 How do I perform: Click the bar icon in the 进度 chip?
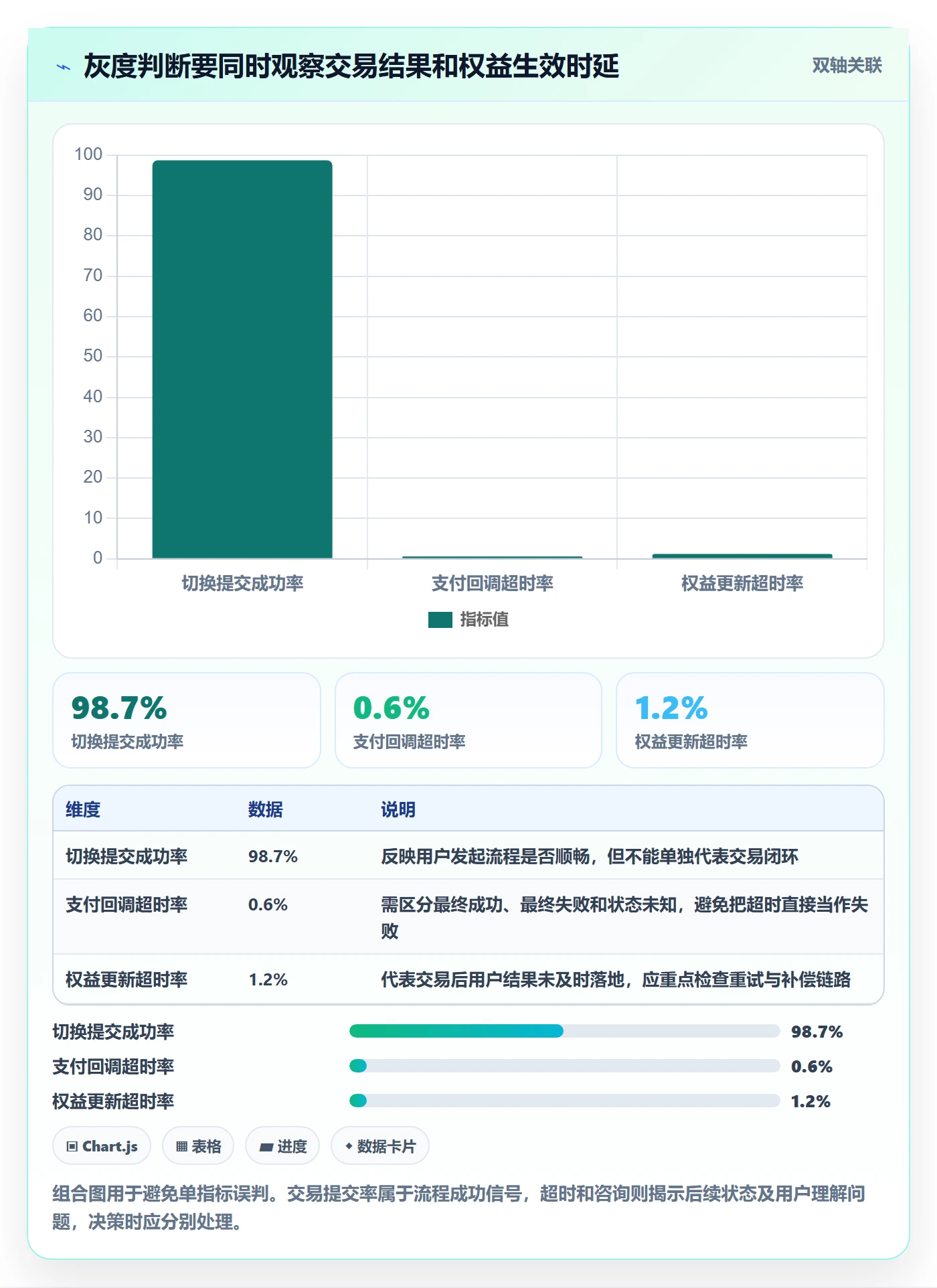click(266, 1147)
